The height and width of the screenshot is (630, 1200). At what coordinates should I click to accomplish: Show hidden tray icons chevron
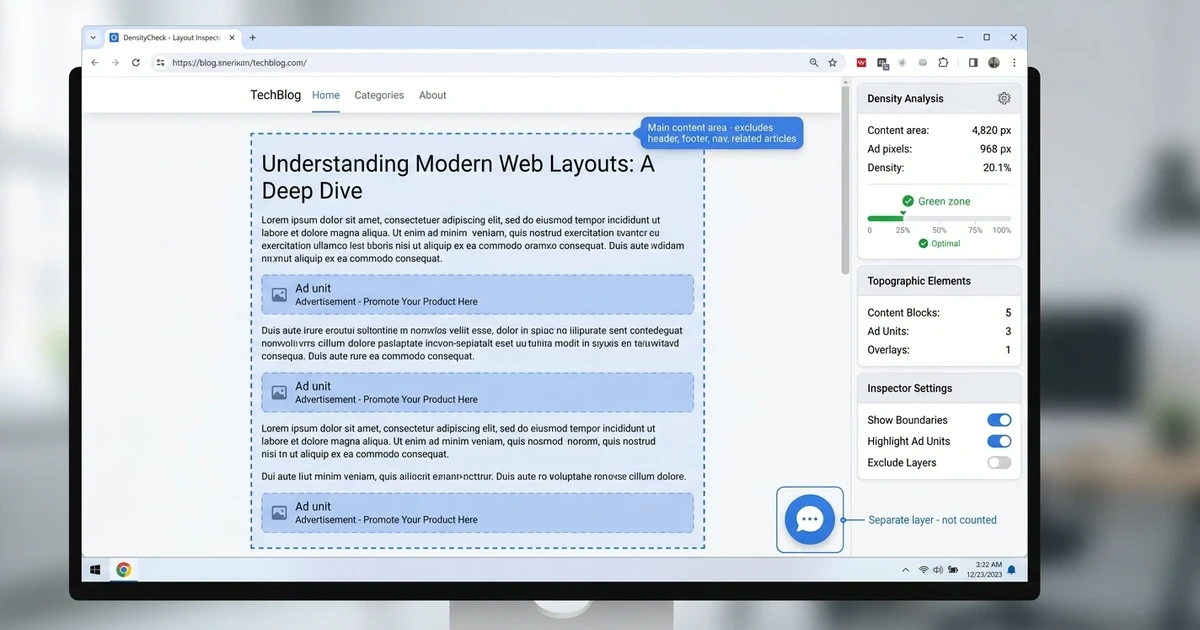tap(906, 569)
